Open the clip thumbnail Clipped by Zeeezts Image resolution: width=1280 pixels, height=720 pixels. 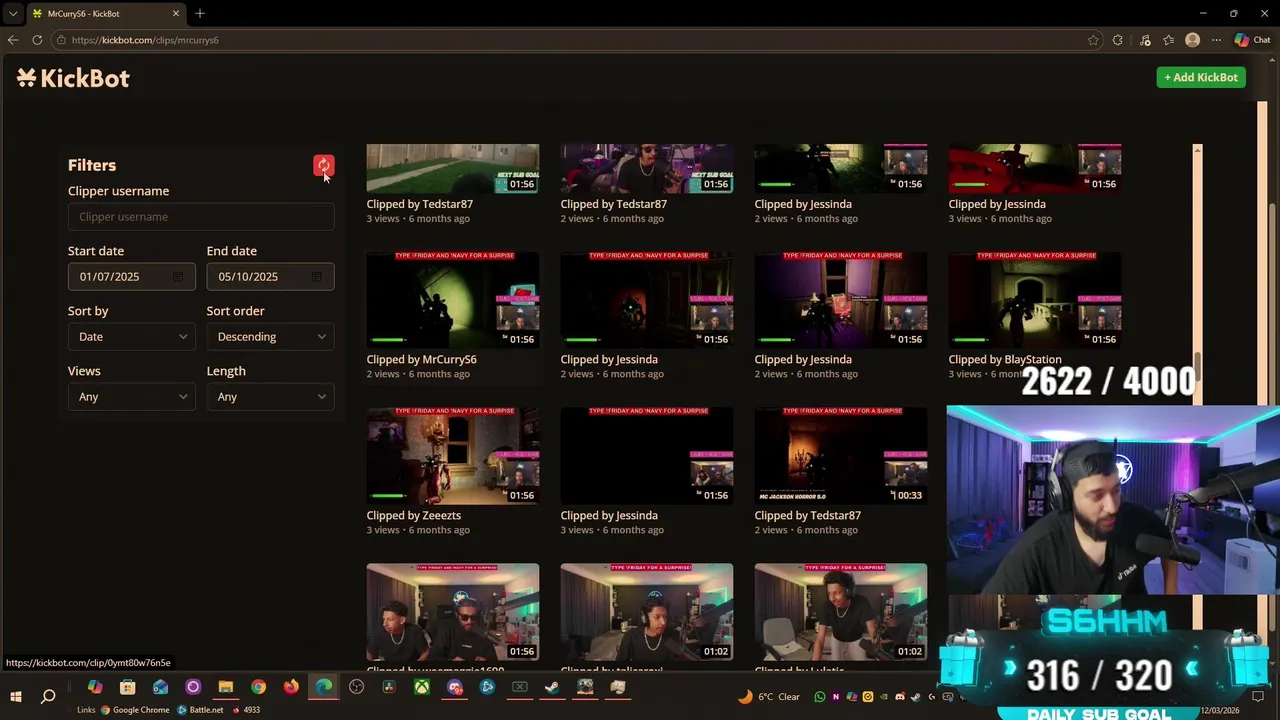pyautogui.click(x=453, y=456)
